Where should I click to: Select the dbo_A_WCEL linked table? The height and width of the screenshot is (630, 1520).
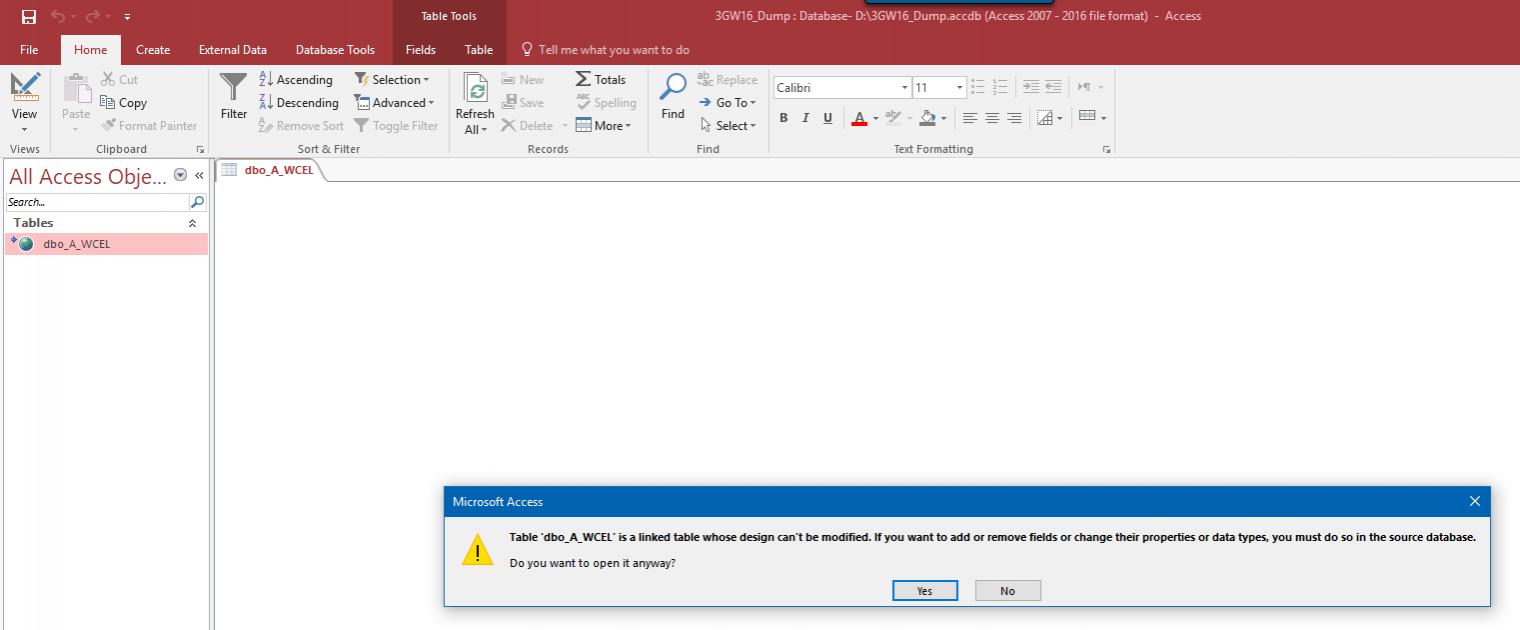pyautogui.click(x=106, y=244)
